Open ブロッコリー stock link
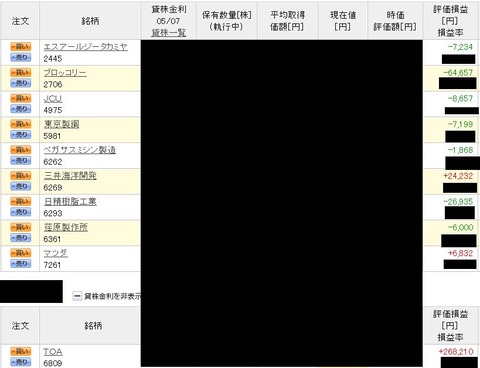480x368 pixels. [65, 73]
